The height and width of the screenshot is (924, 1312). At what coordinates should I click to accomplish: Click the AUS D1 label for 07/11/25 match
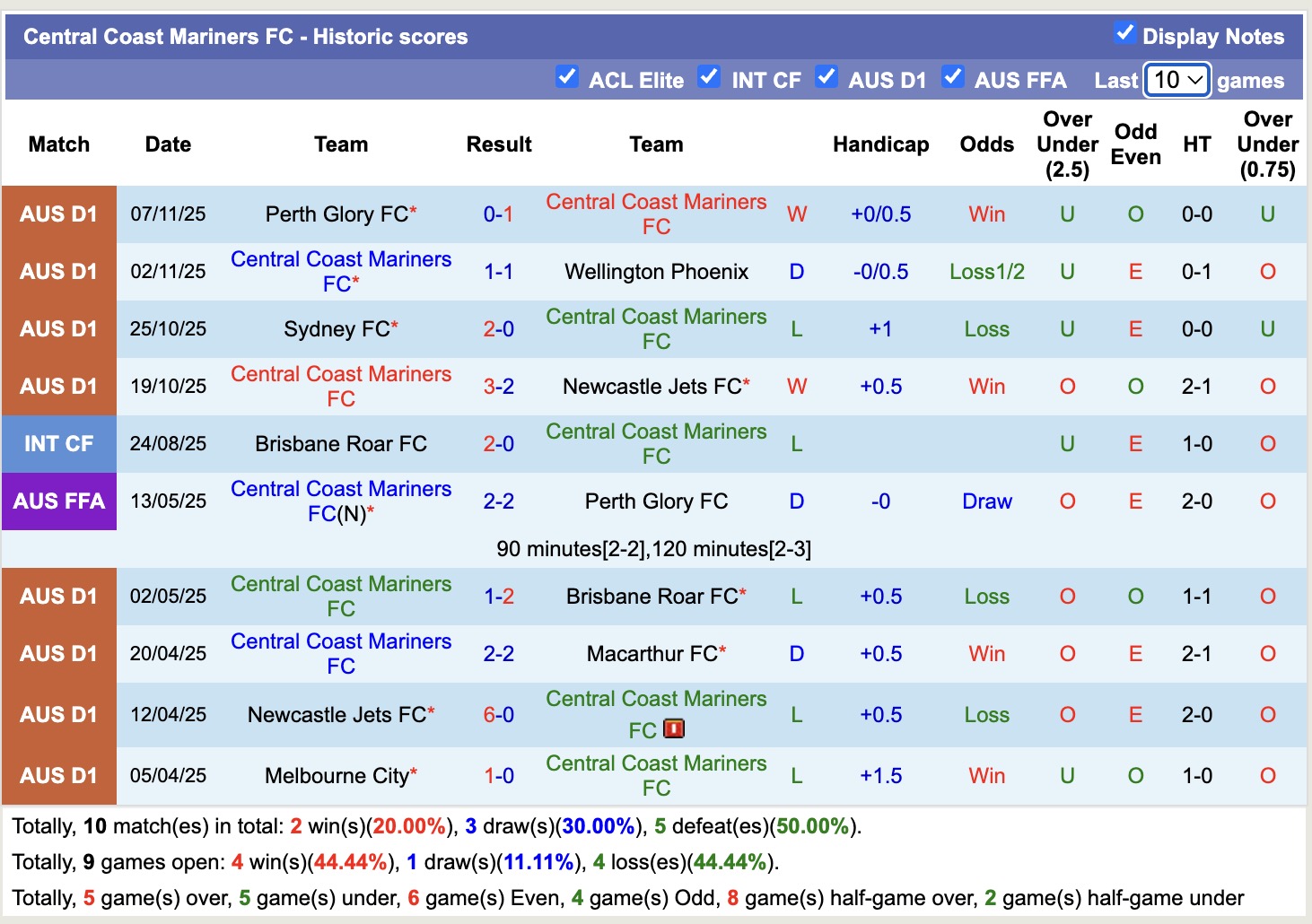point(59,214)
